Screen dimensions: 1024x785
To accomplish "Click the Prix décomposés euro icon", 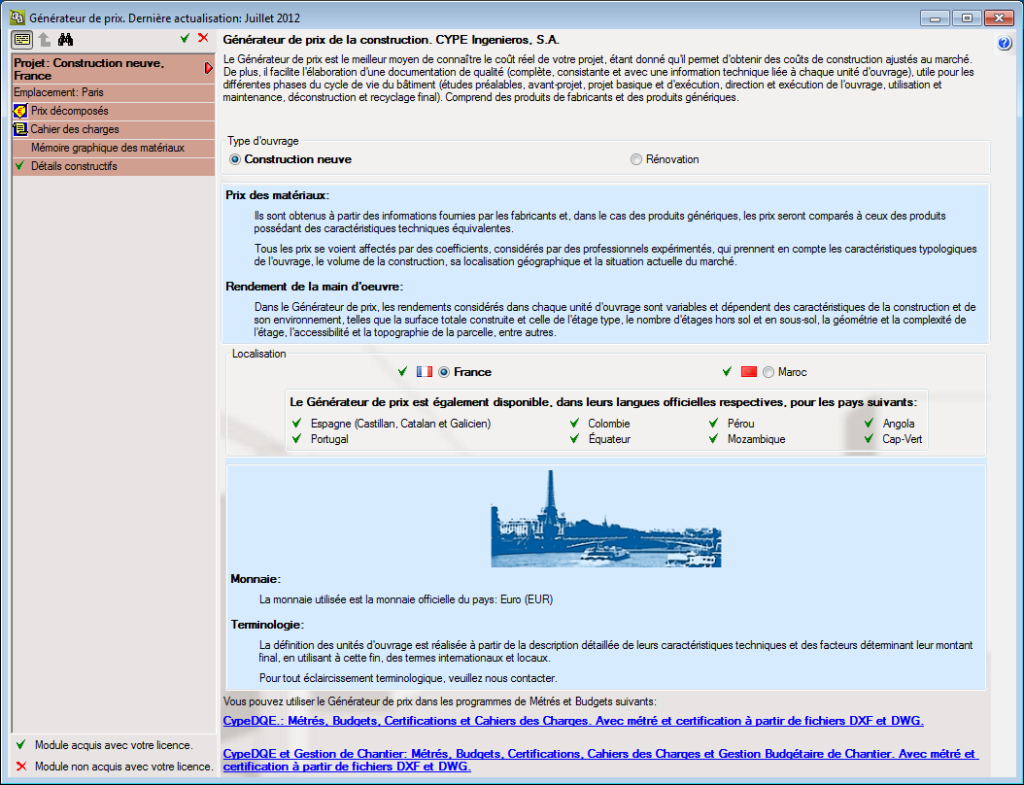I will pyautogui.click(x=20, y=111).
